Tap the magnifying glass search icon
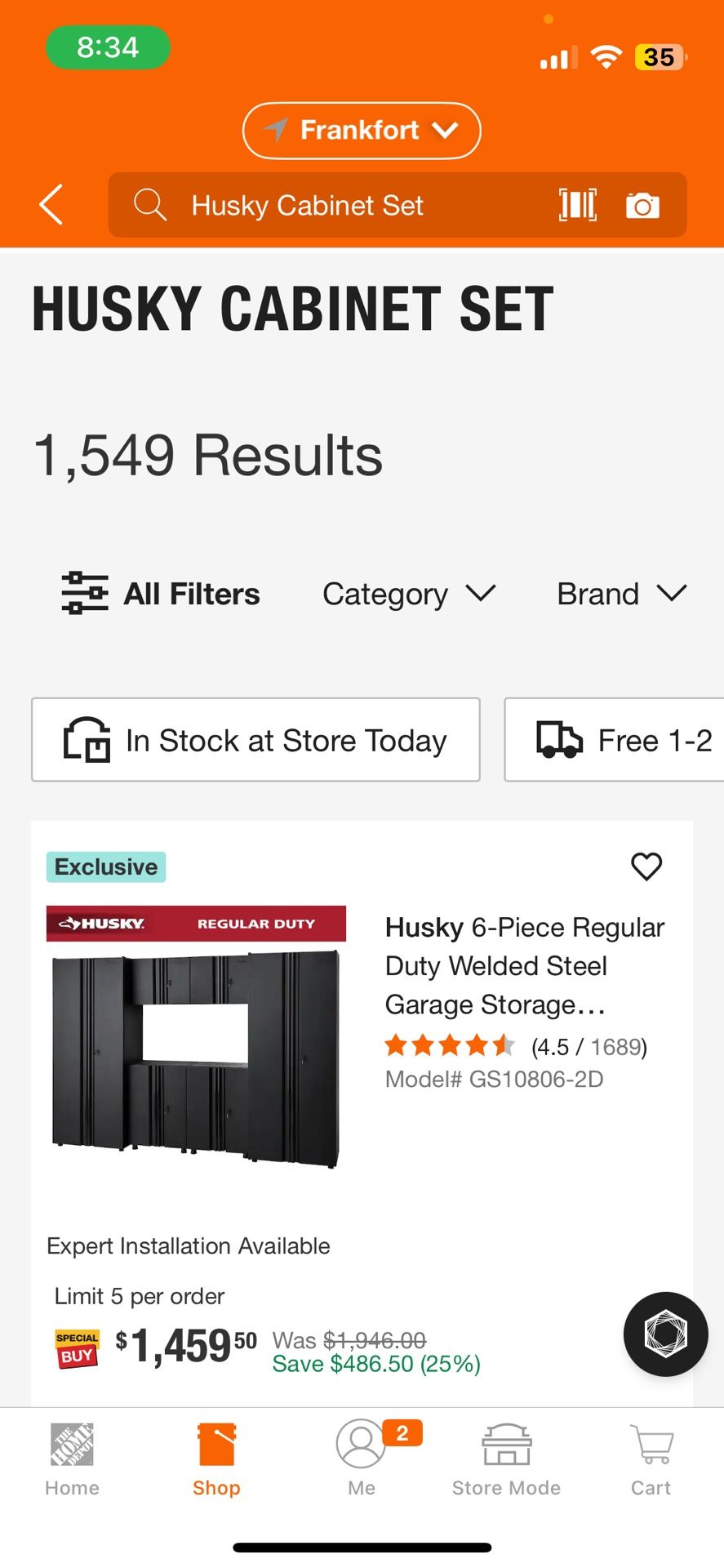724x1568 pixels. 150,205
